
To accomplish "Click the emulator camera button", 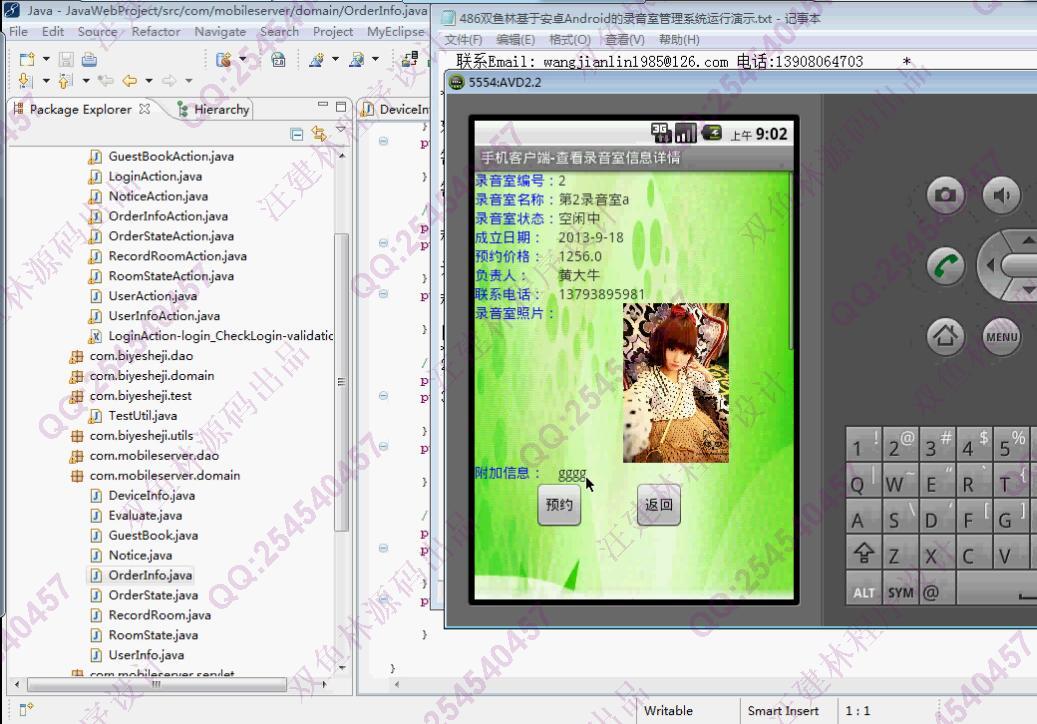I will tap(945, 194).
